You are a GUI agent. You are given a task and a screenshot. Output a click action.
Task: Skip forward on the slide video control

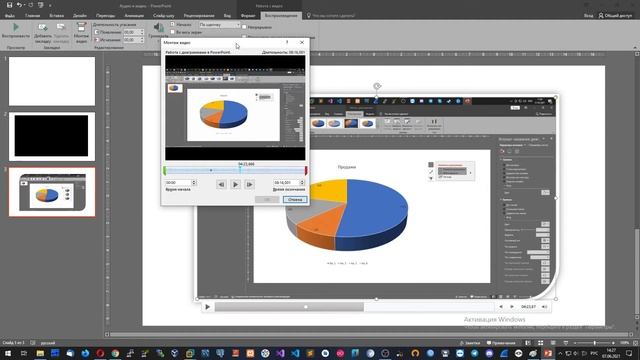pyautogui.click(x=512, y=307)
